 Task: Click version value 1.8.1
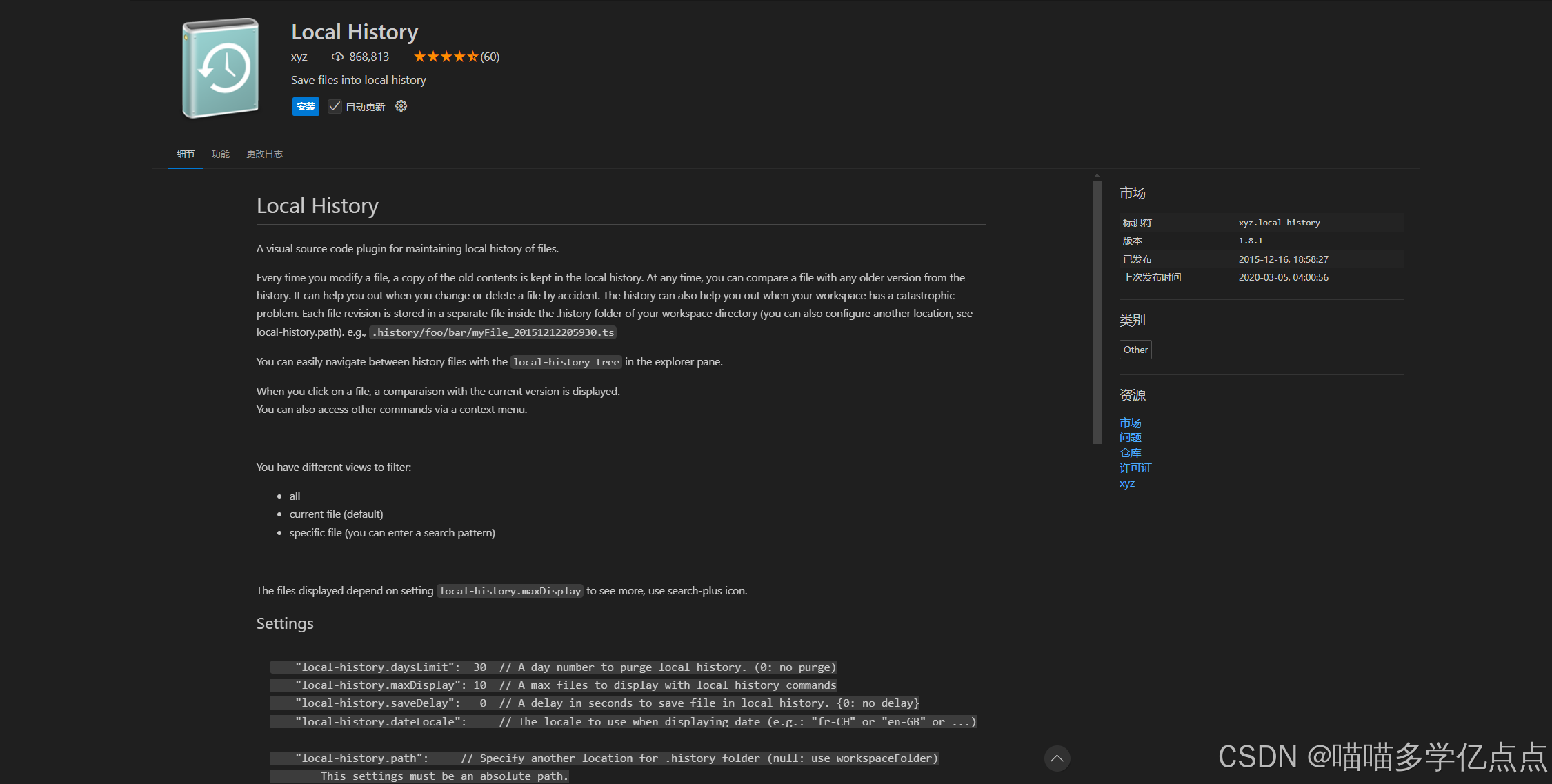1251,241
